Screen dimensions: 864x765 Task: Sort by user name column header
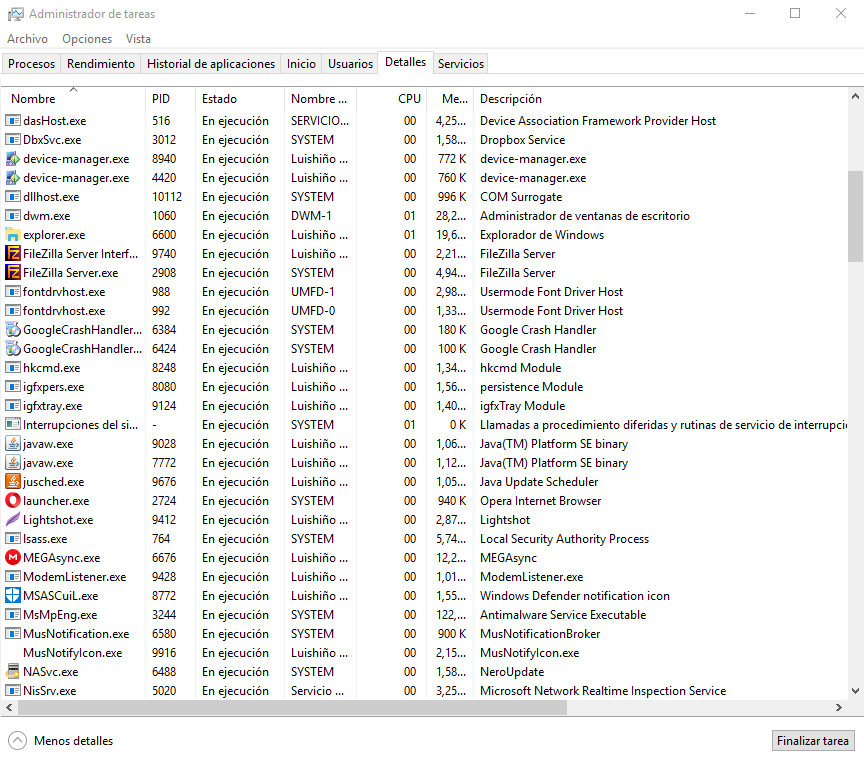click(x=320, y=99)
